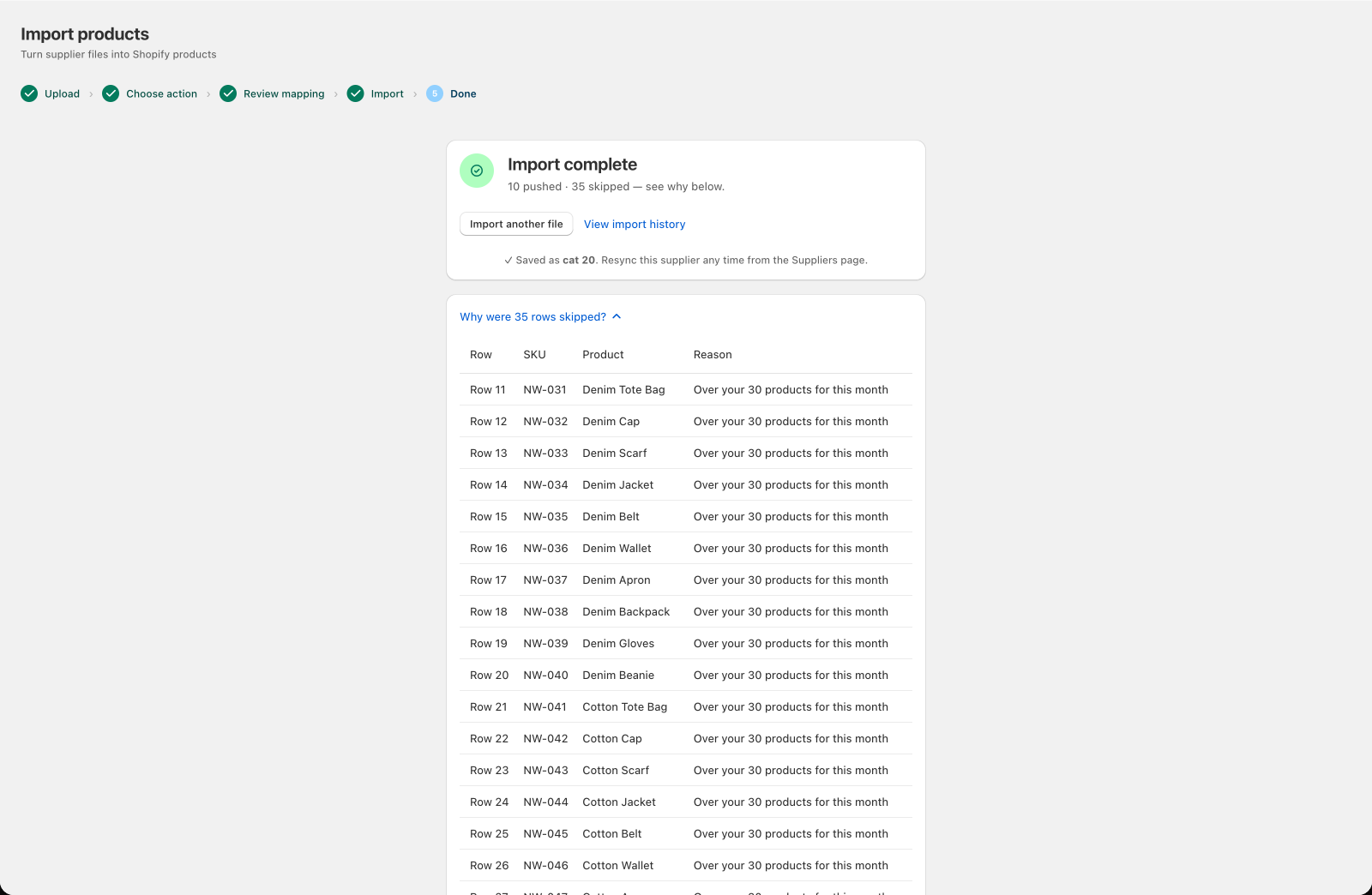Open the View import history link
Image resolution: width=1372 pixels, height=895 pixels.
635,225
